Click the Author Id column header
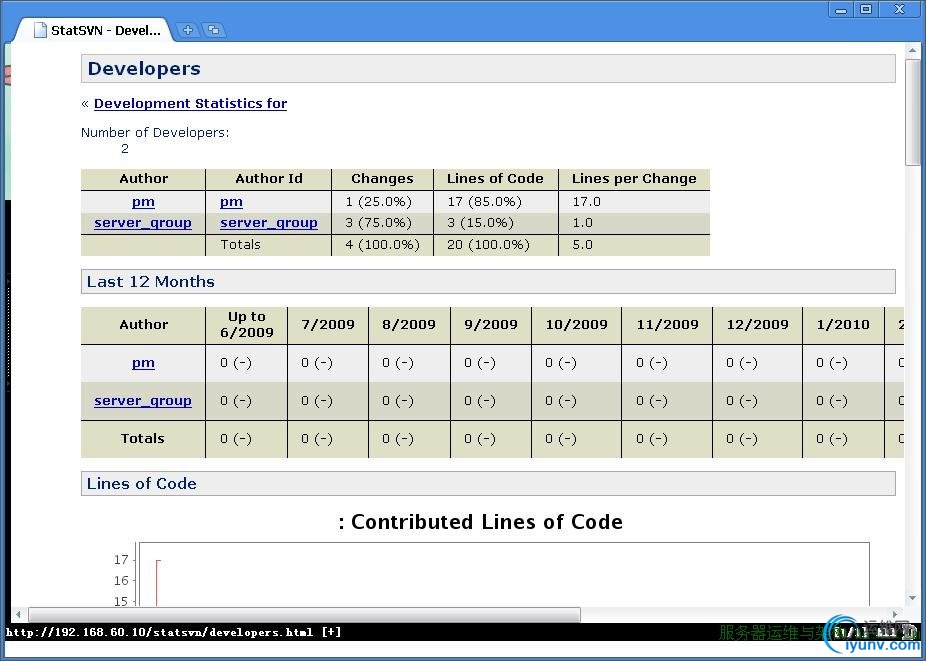The height and width of the screenshot is (661, 926). tap(269, 178)
